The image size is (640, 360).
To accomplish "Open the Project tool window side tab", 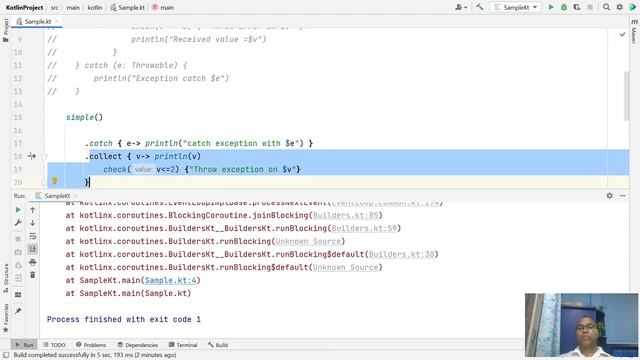I will pos(6,30).
